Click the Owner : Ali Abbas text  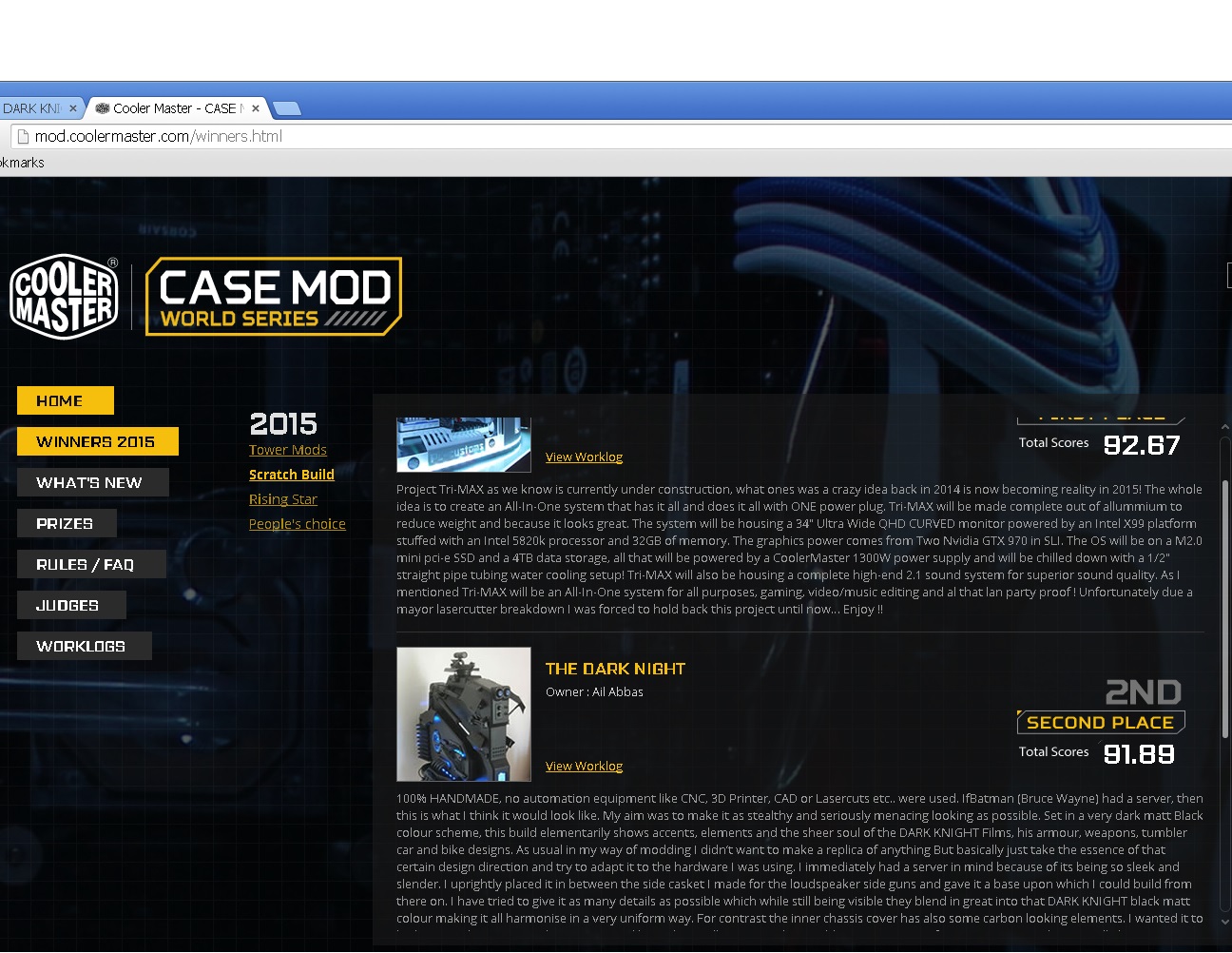(x=594, y=692)
